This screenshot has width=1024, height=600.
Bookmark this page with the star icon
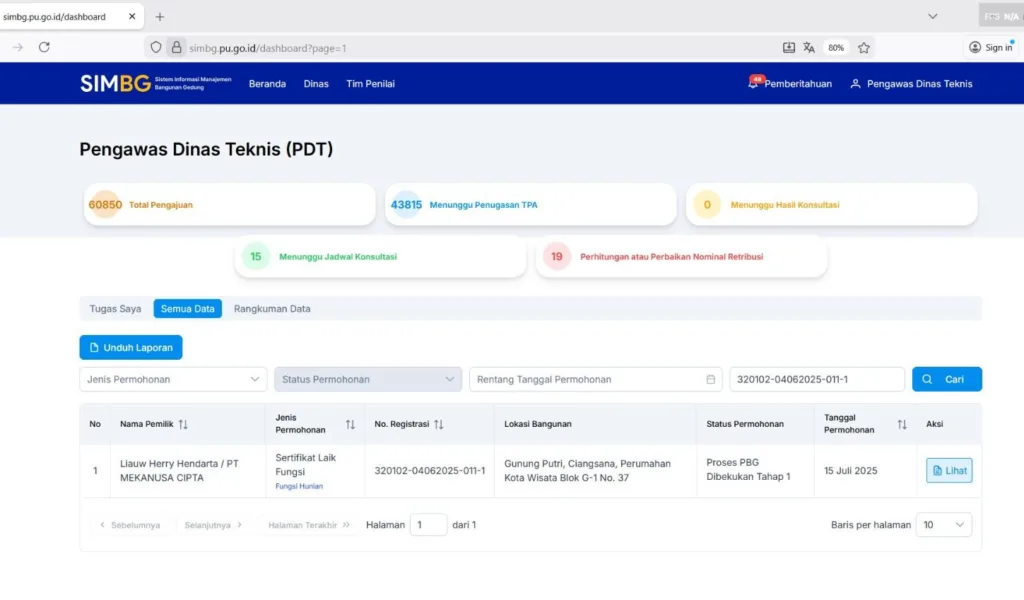click(865, 47)
